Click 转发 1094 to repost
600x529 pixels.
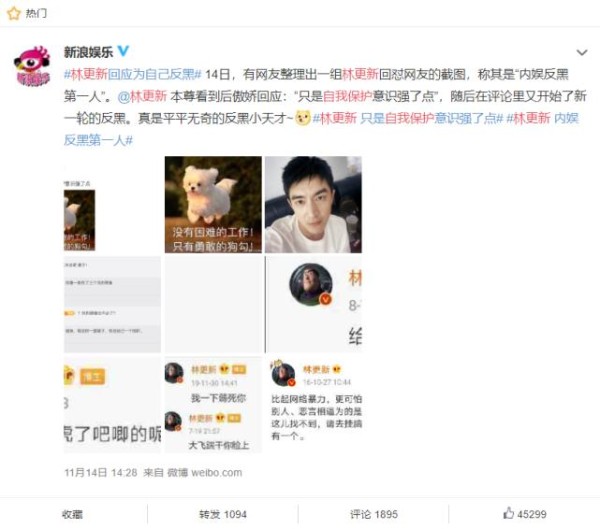pos(223,514)
